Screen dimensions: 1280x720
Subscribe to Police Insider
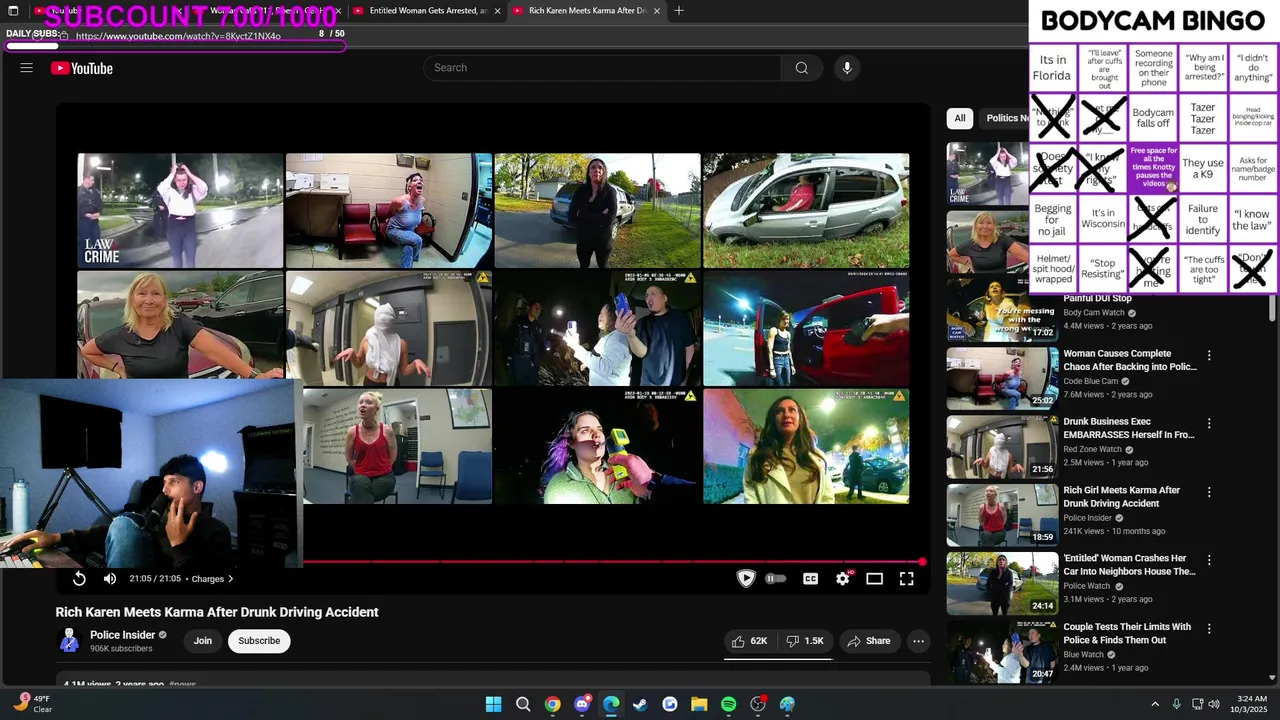pos(259,641)
